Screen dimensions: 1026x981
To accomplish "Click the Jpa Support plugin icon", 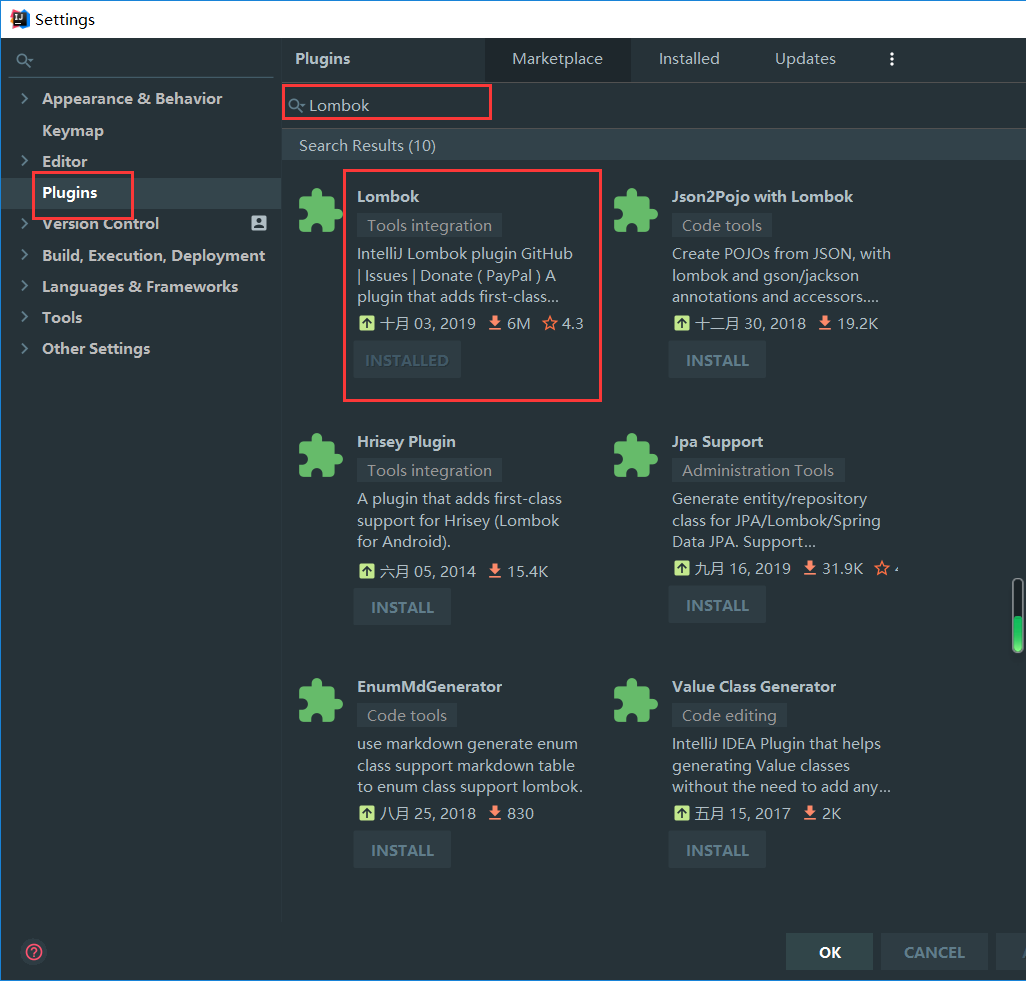I will tap(635, 456).
